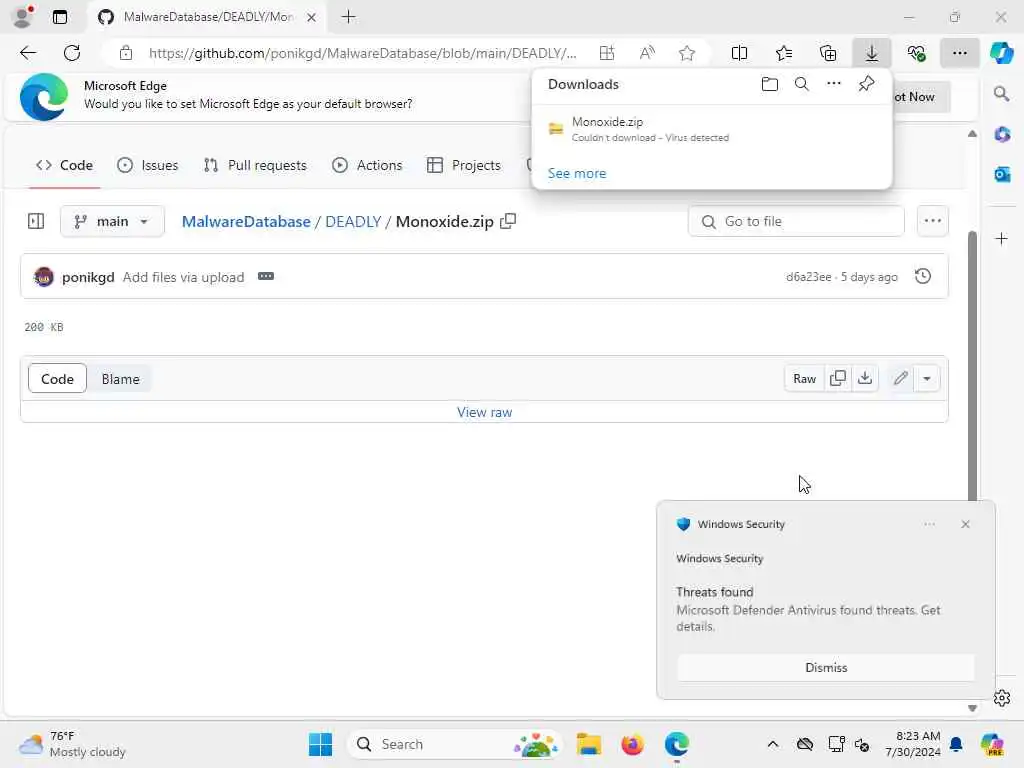The height and width of the screenshot is (768, 1024).
Task: Search downloads with magnifier icon
Action: click(x=801, y=84)
